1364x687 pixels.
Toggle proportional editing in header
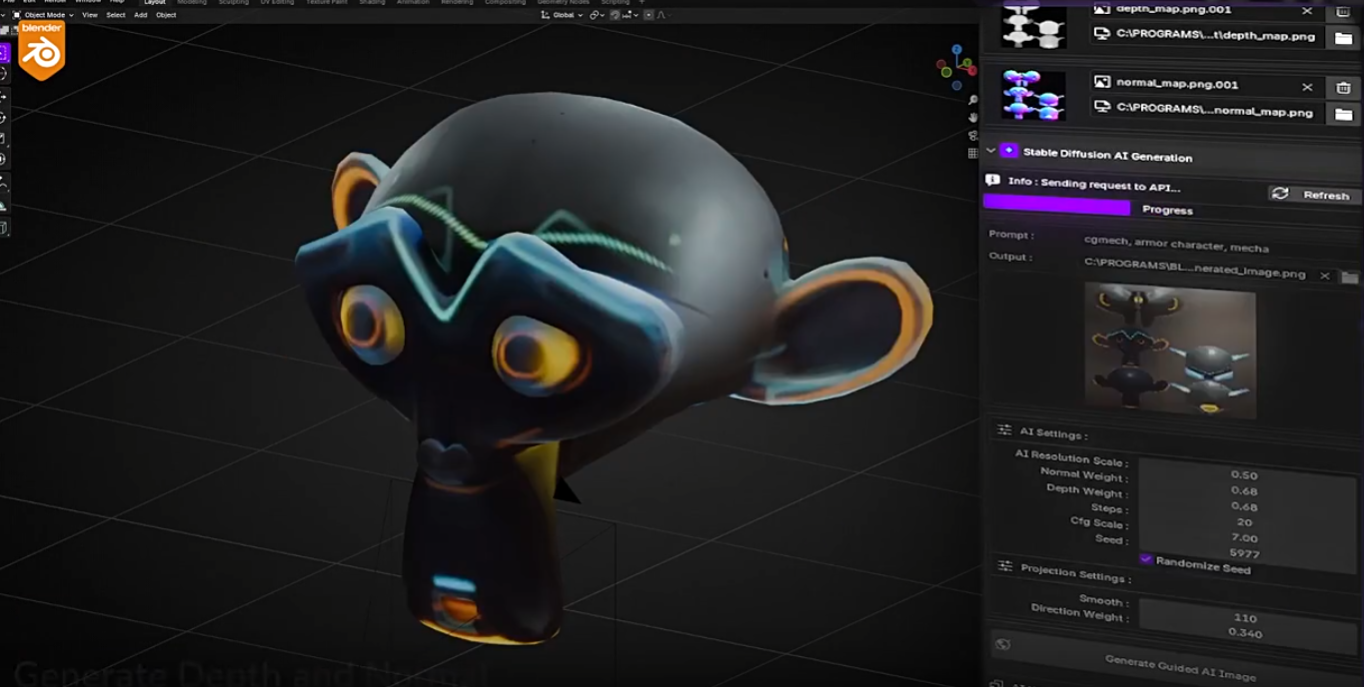(x=648, y=15)
